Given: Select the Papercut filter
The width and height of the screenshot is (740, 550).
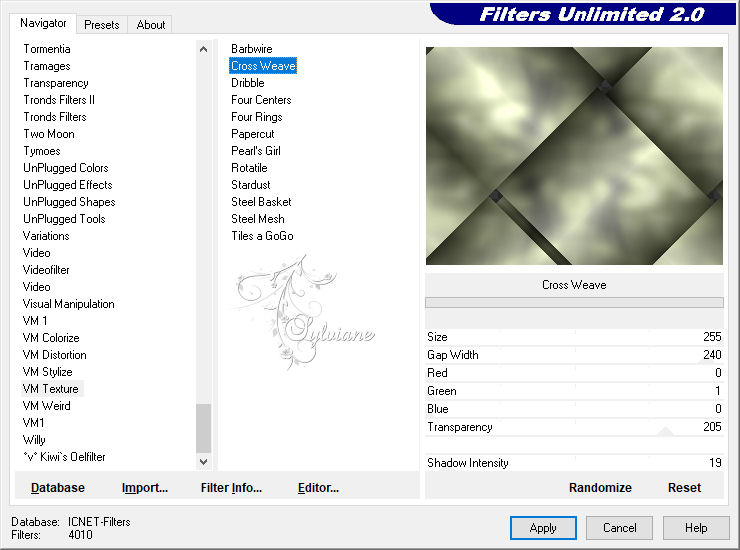Looking at the screenshot, I should click(x=252, y=134).
